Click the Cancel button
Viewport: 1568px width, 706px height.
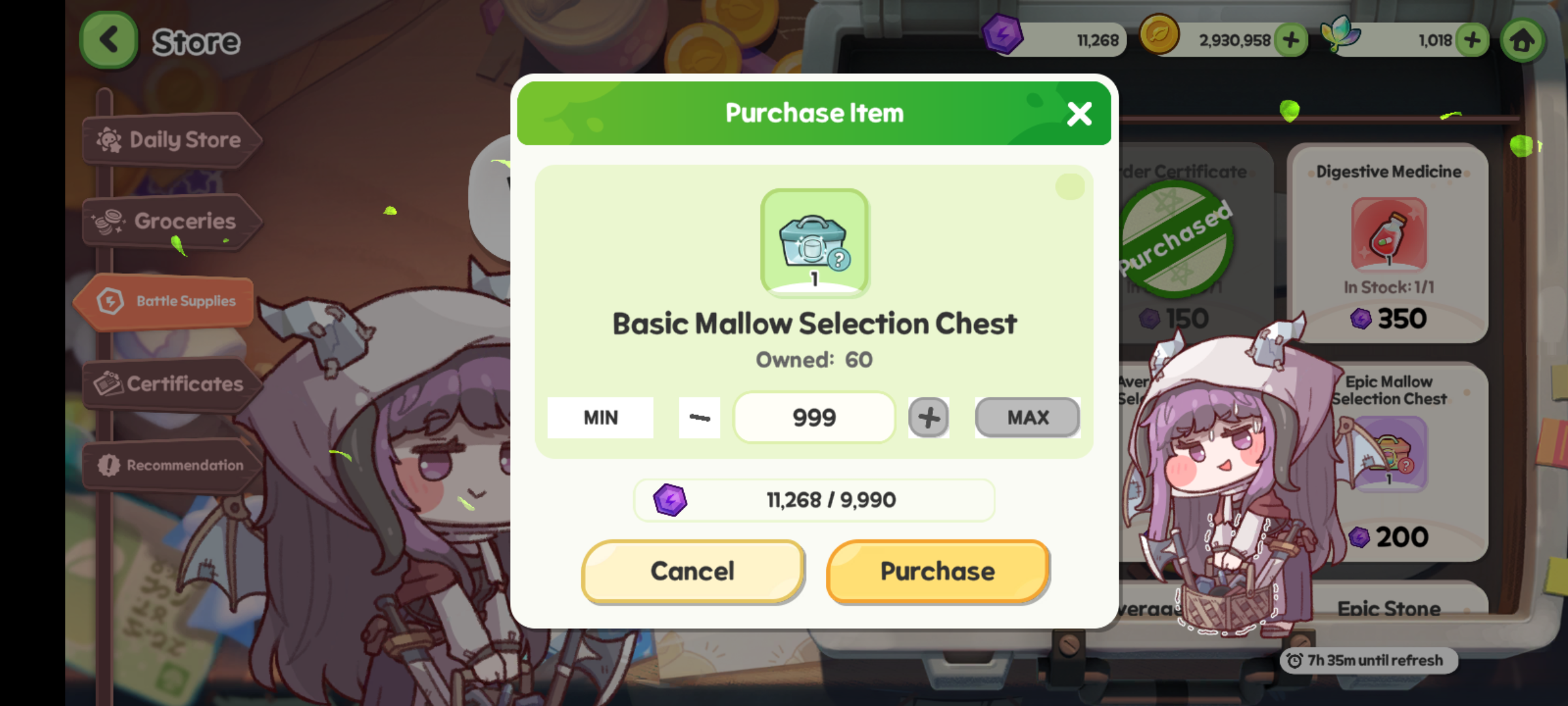pos(693,571)
